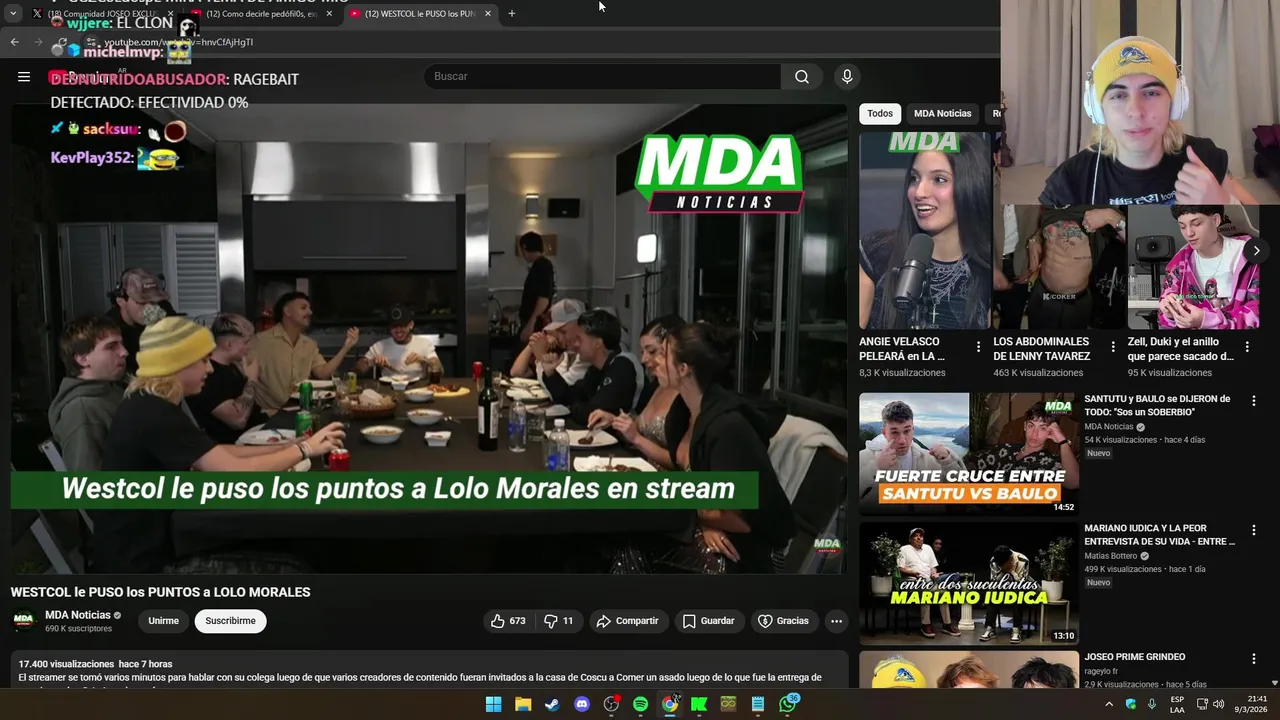This screenshot has width=1280, height=720.
Task: Open Kick app from the taskbar
Action: point(699,704)
